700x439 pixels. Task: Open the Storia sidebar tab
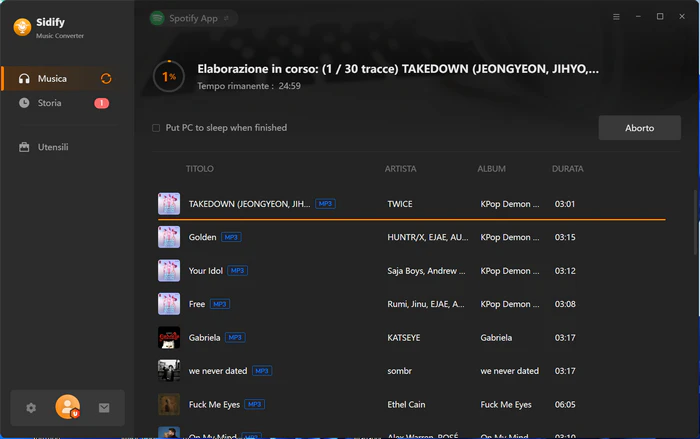[x=67, y=103]
